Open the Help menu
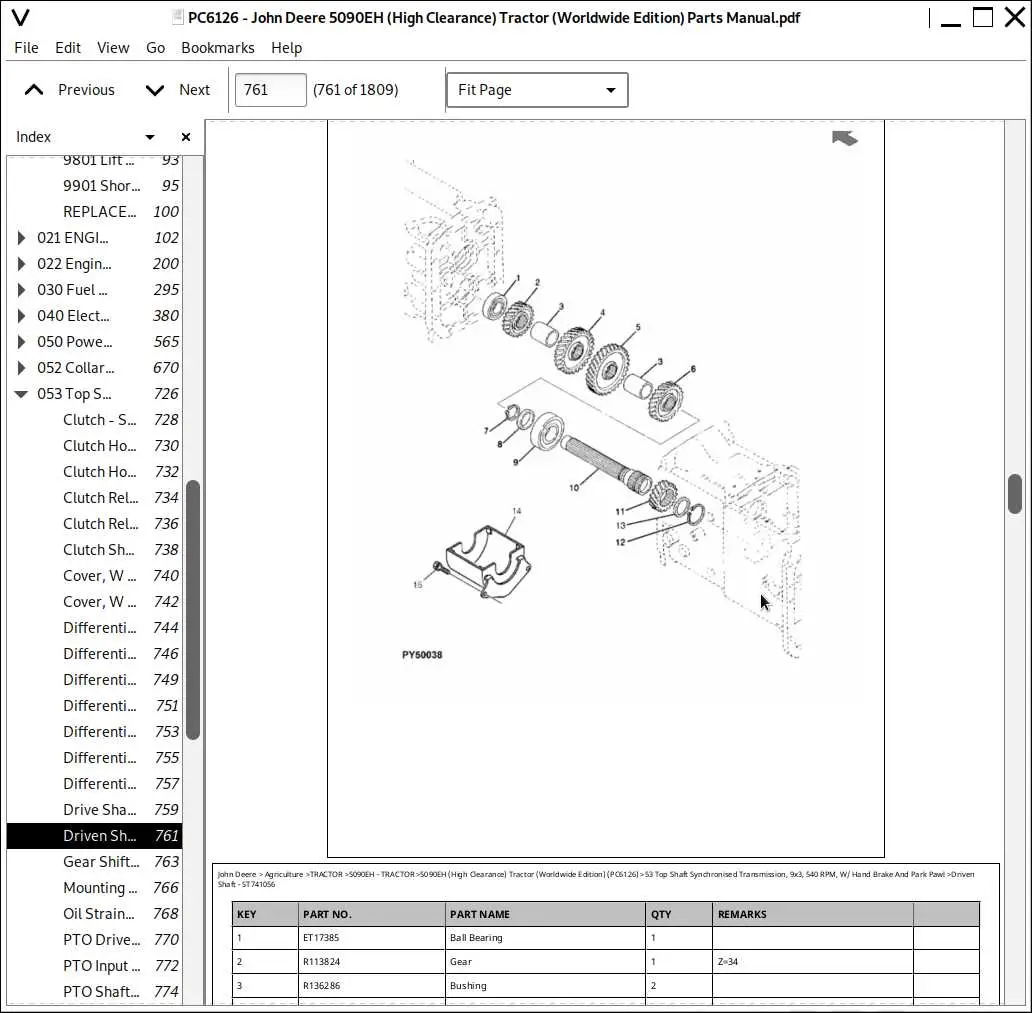 [x=286, y=48]
